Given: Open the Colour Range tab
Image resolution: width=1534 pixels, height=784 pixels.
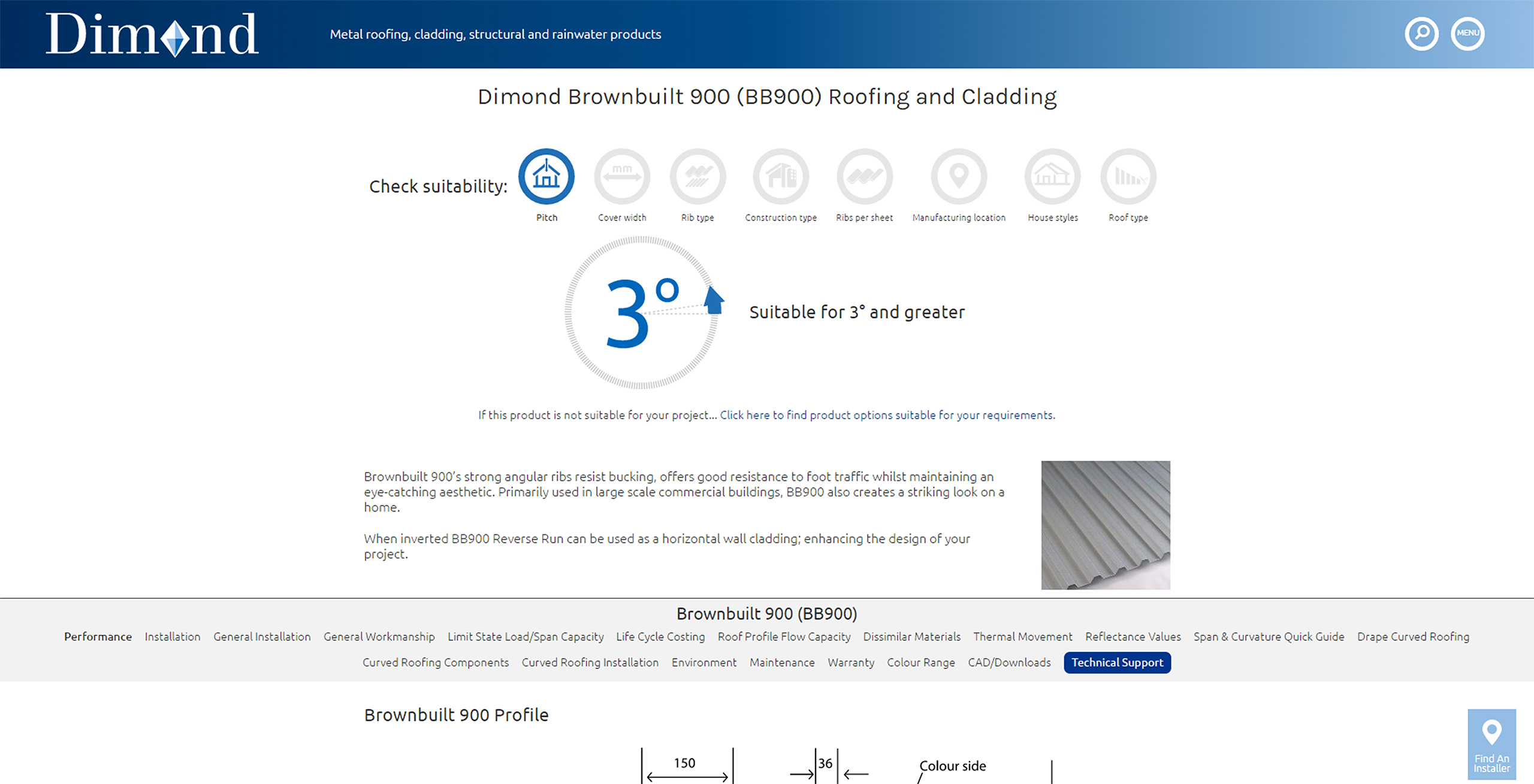Looking at the screenshot, I should pos(921,662).
